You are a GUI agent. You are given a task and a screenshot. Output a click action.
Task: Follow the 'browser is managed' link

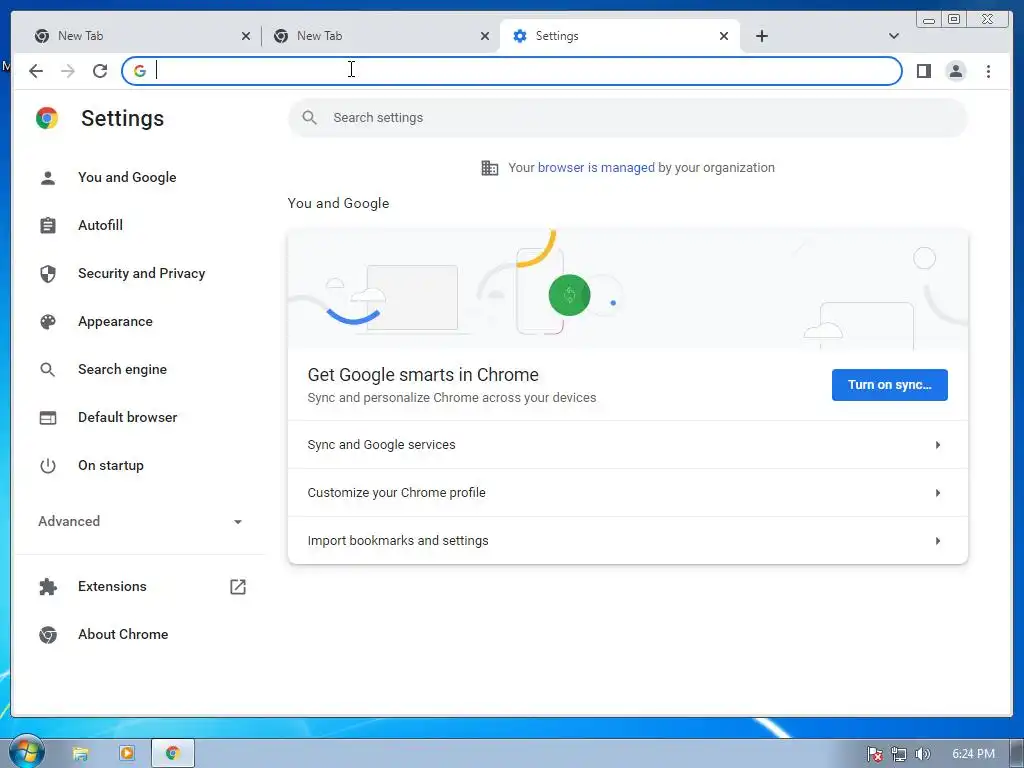tap(596, 168)
